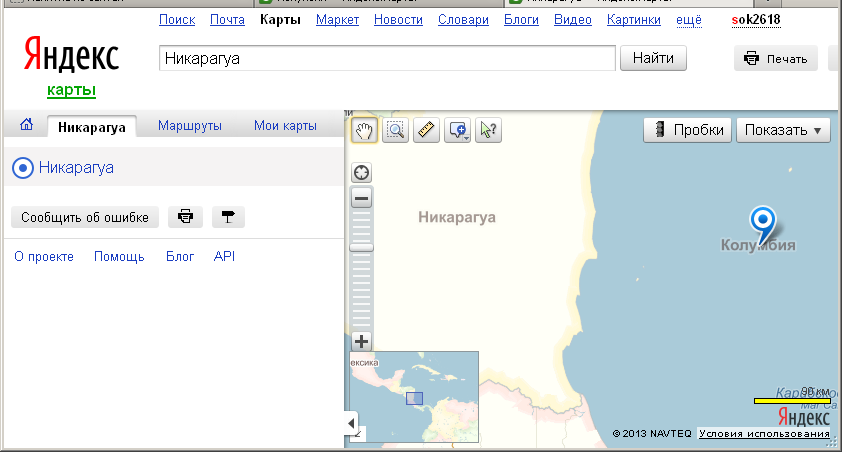Toggle Пробки traffic layer
The height and width of the screenshot is (452, 842).
click(x=687, y=130)
